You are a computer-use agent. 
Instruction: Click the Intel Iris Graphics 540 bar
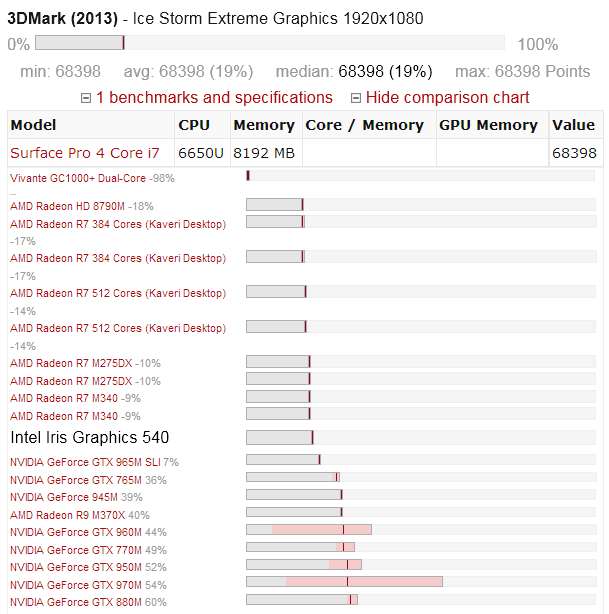[x=421, y=437]
